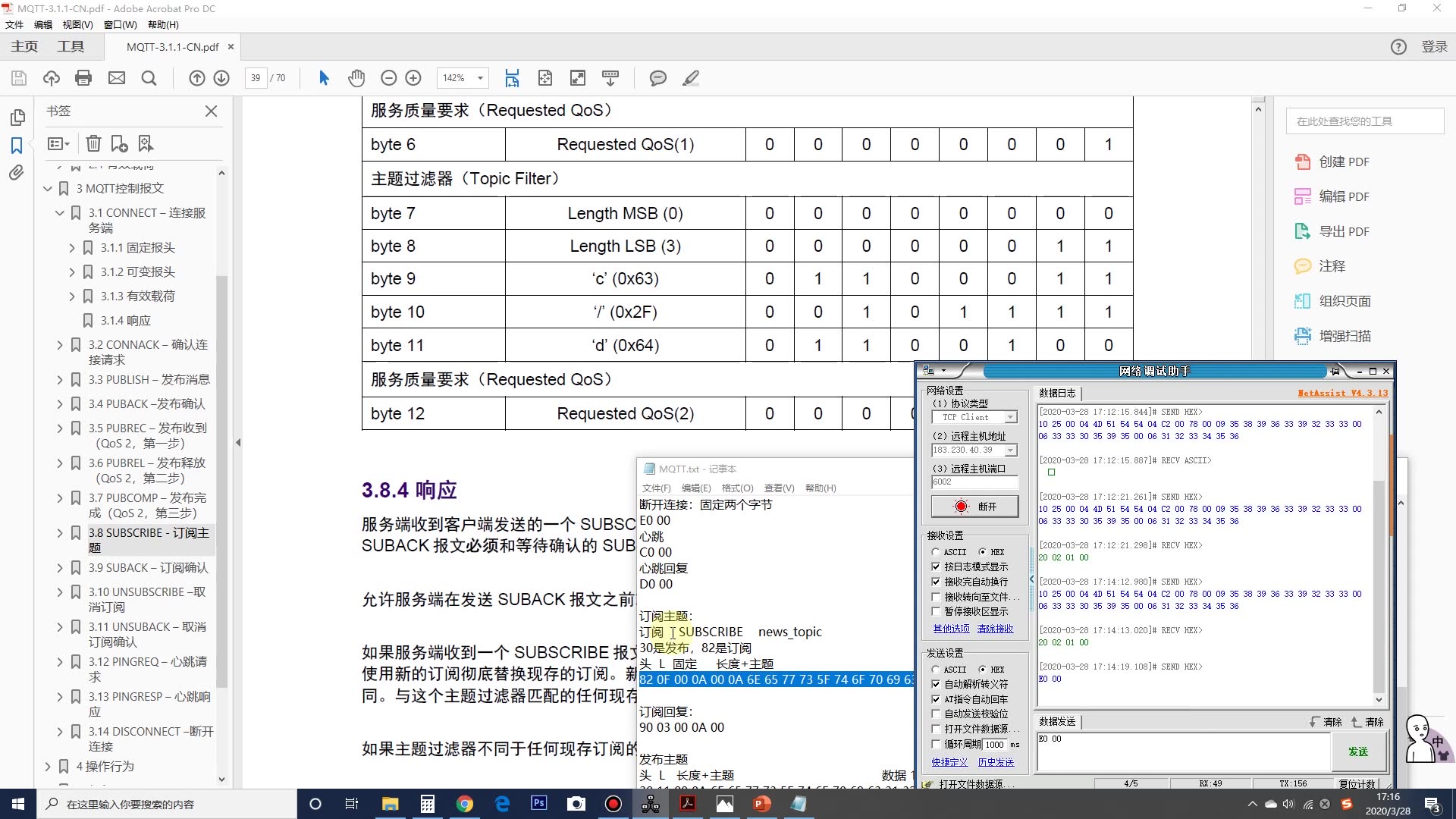Select ASCII mode in 发送设置
This screenshot has width=1456, height=819.
(x=937, y=670)
